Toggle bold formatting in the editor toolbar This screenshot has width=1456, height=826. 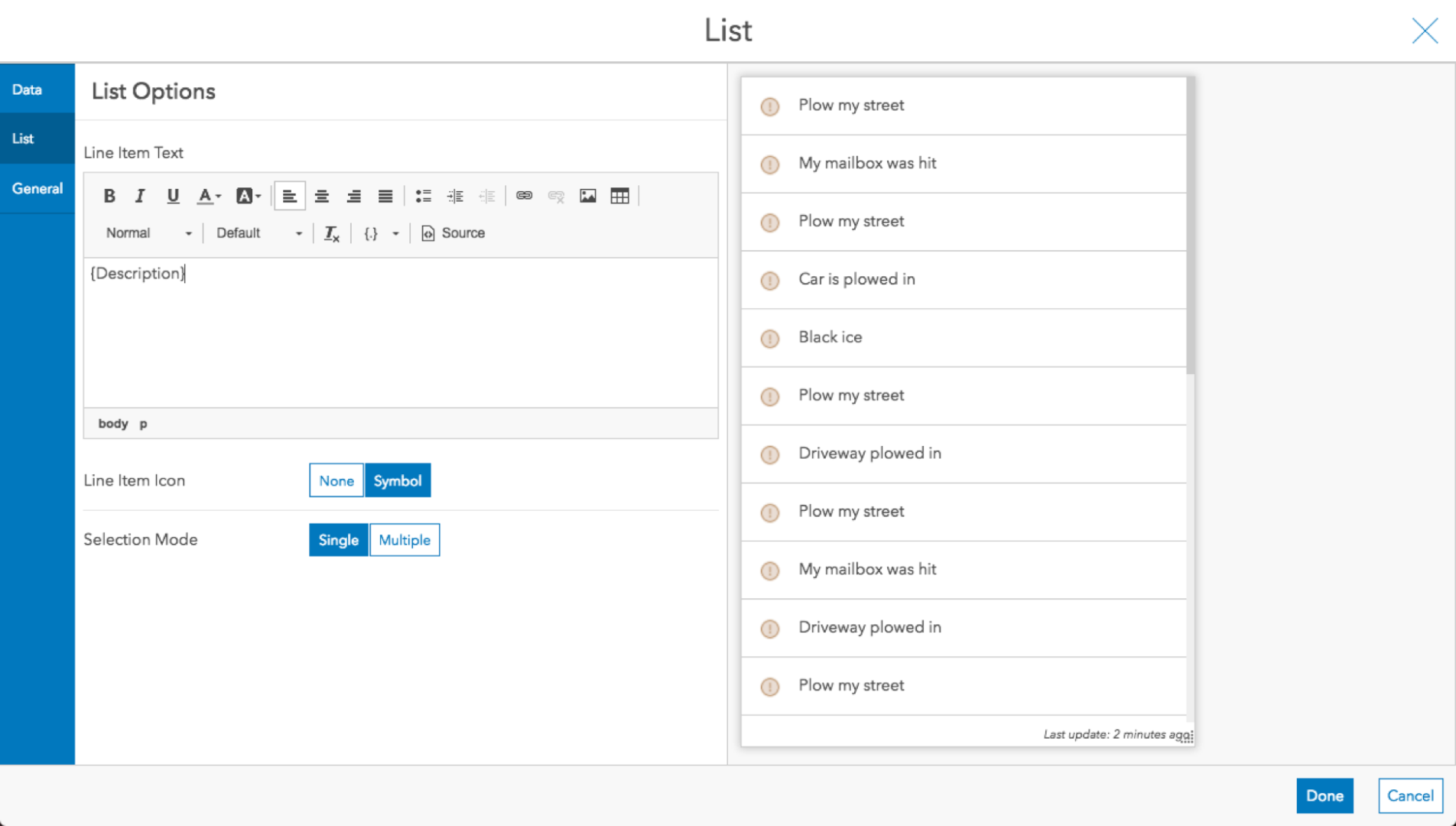point(109,196)
